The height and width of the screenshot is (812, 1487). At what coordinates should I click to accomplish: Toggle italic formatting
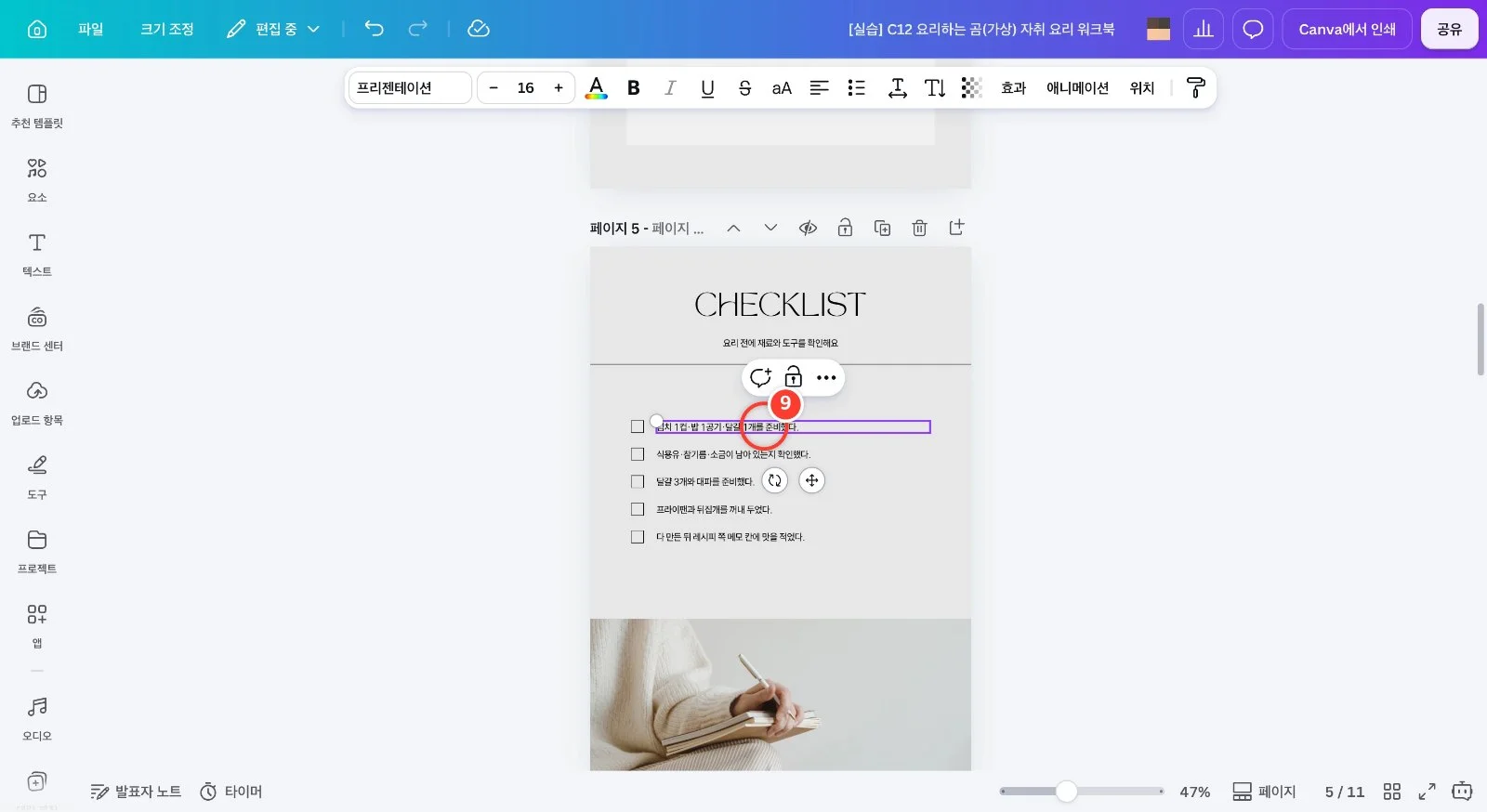coord(670,87)
